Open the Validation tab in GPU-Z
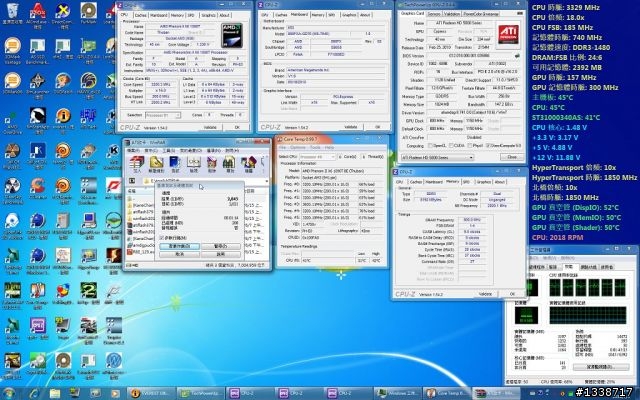Viewport: 640px width, 400px height. point(451,14)
